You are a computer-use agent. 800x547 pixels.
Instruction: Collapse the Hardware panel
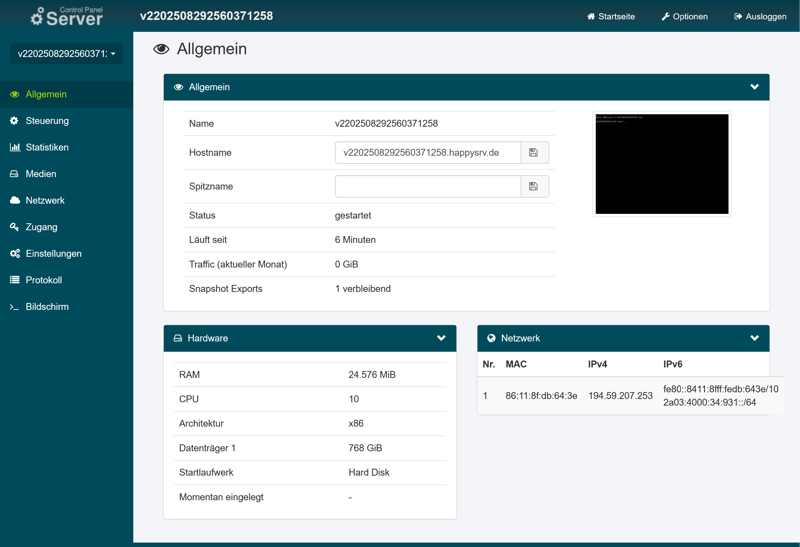[441, 338]
